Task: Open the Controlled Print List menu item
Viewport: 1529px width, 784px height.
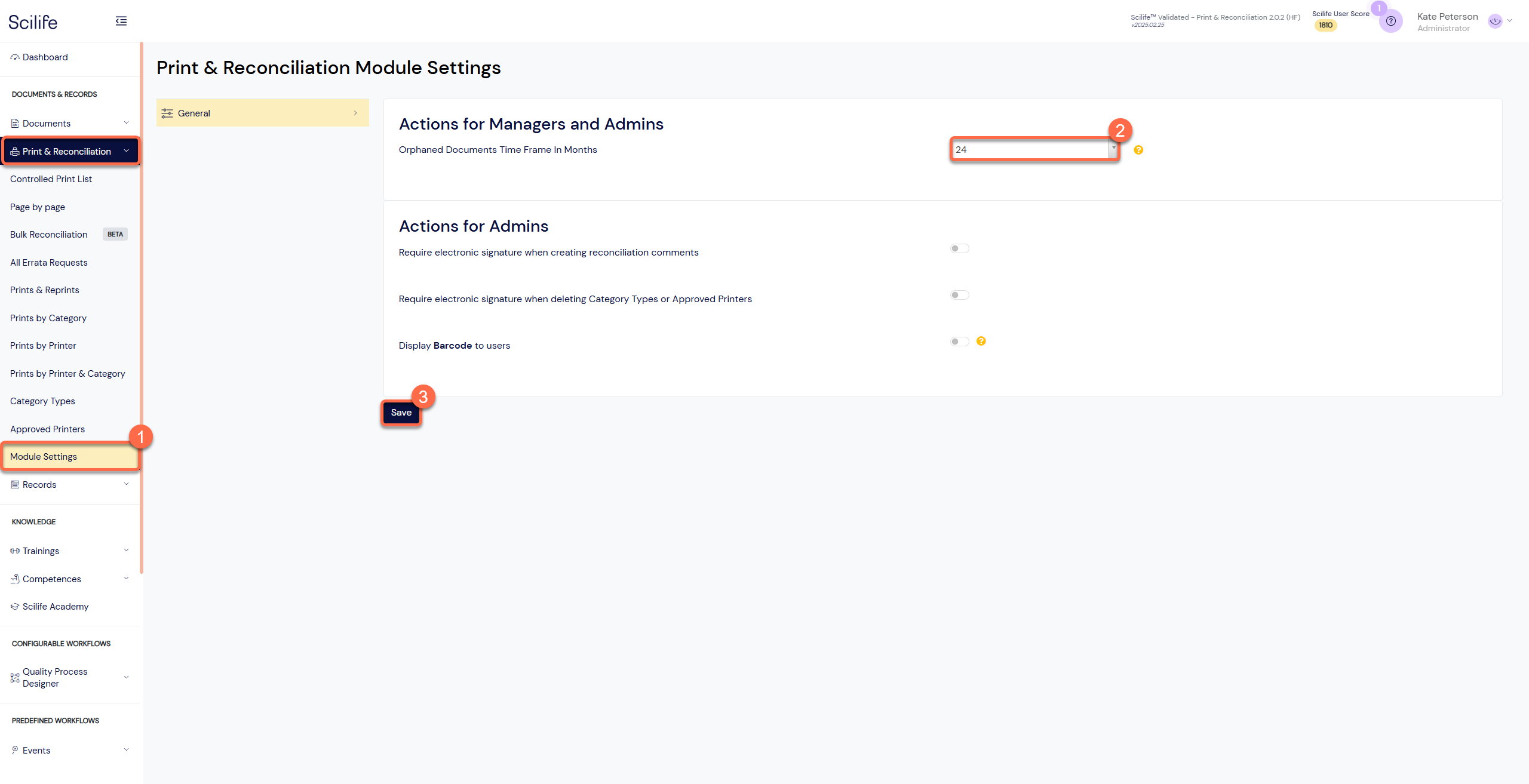Action: (x=51, y=179)
